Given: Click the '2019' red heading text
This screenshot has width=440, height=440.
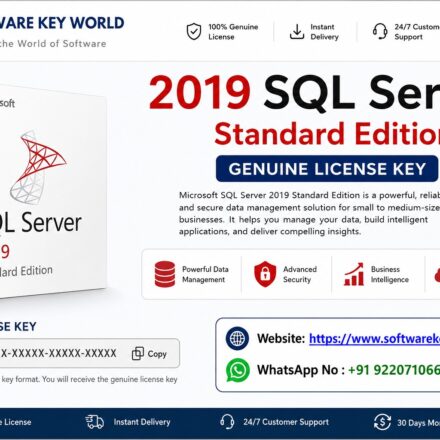Looking at the screenshot, I should point(199,93).
